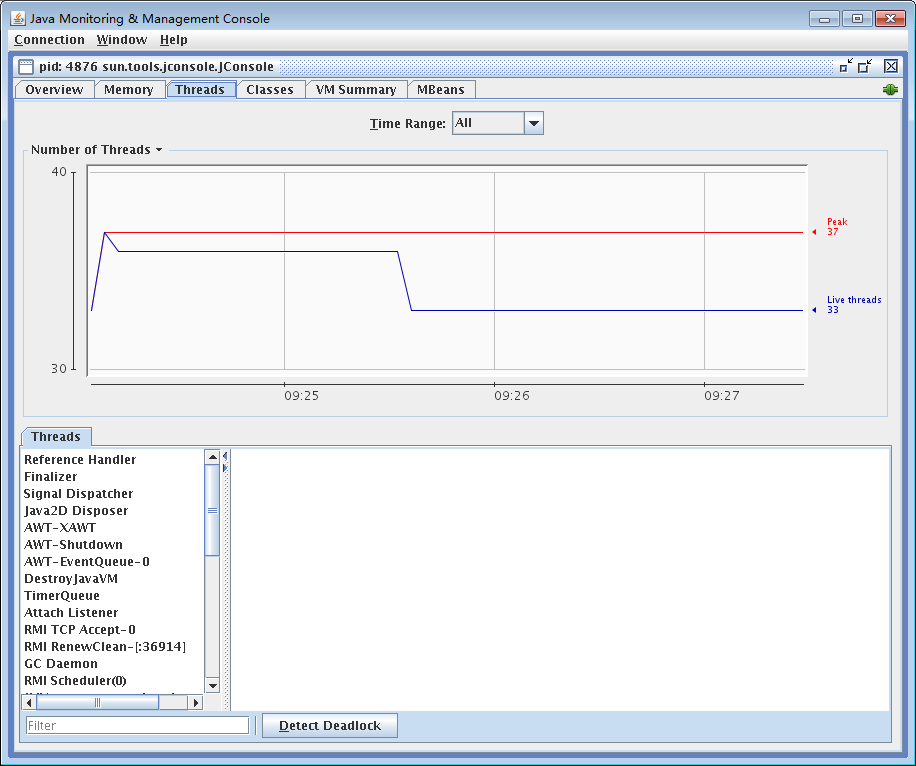Open the Window menu

pos(122,40)
